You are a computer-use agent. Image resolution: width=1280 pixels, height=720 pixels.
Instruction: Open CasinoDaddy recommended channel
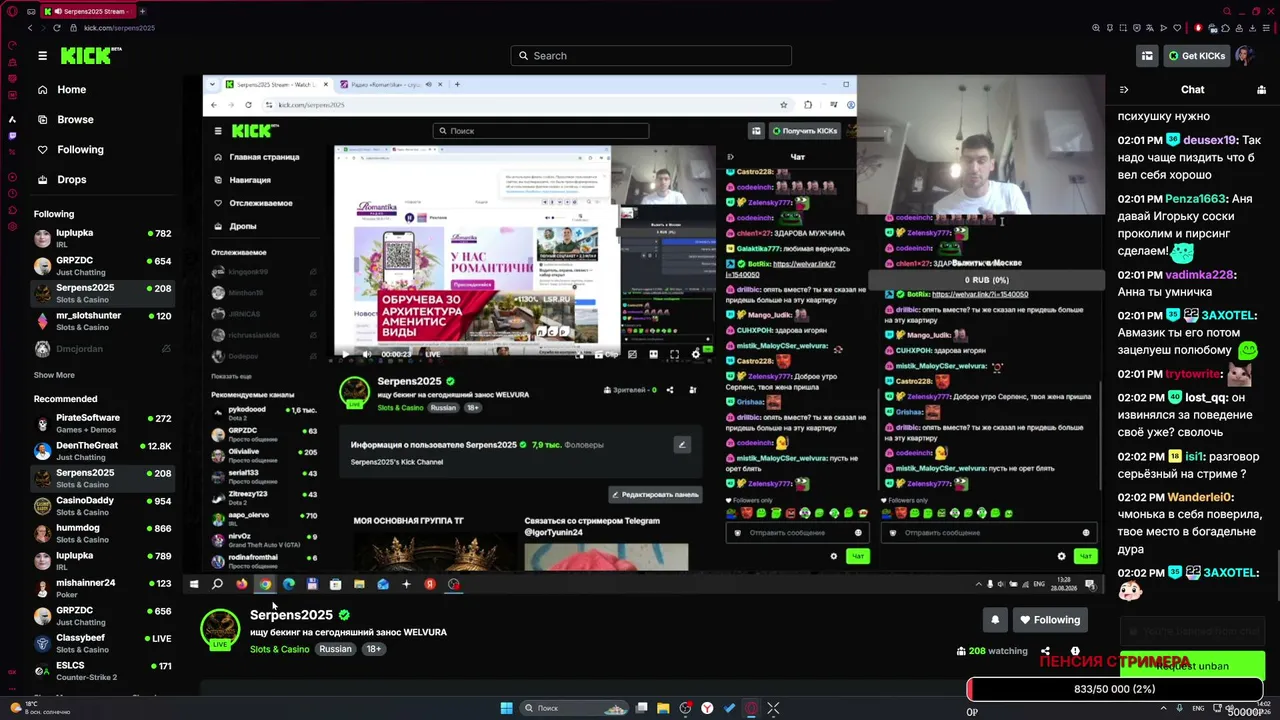tap(103, 506)
